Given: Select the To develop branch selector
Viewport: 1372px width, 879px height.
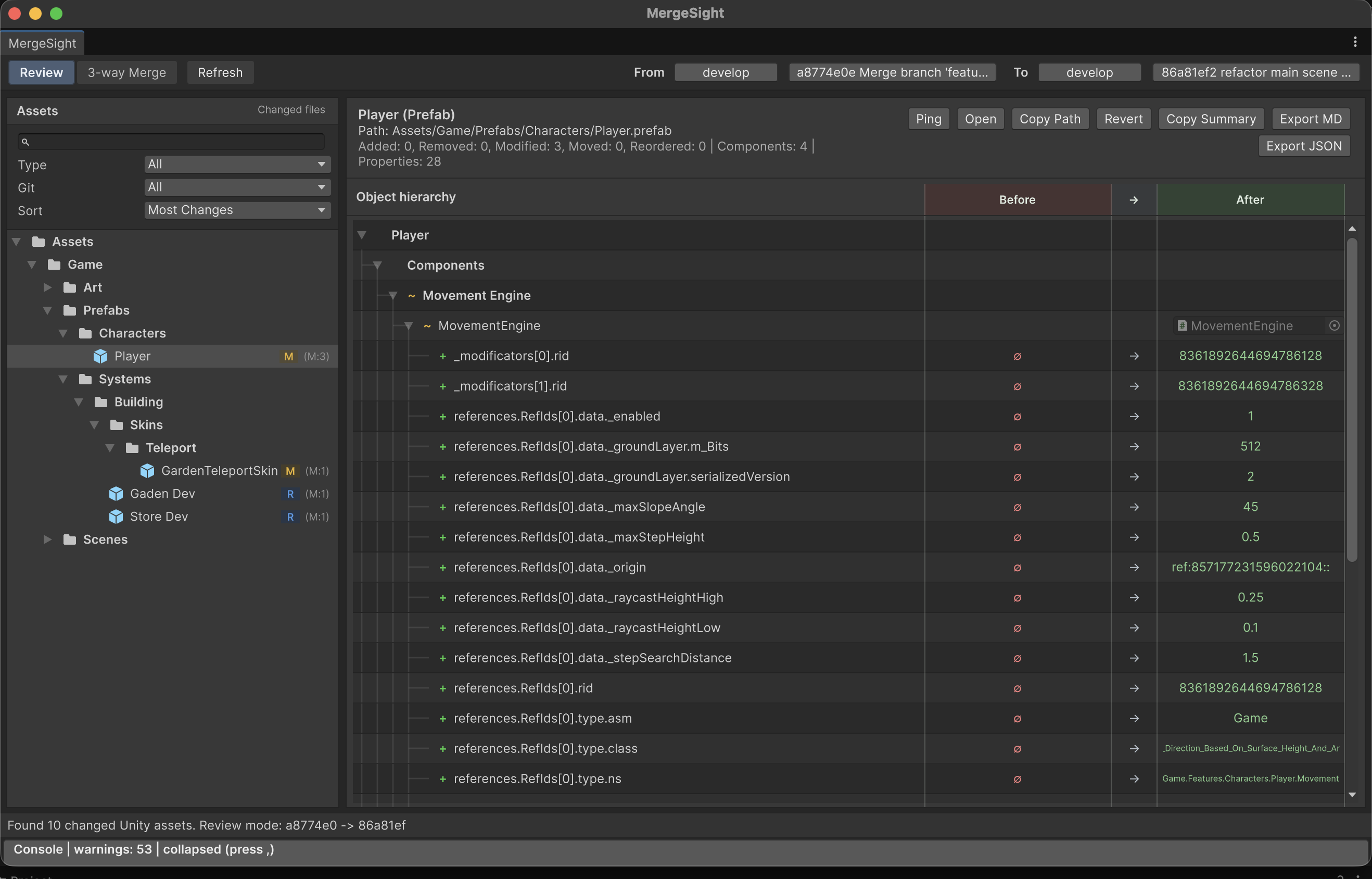Looking at the screenshot, I should [x=1089, y=72].
